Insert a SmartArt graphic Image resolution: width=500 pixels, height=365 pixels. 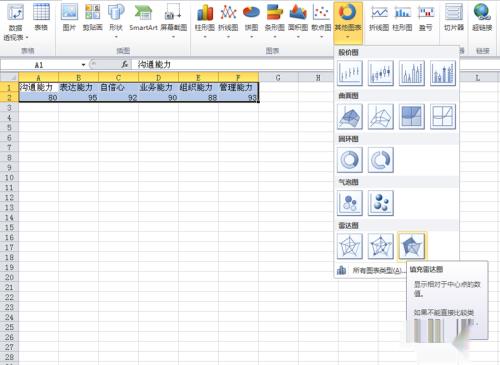click(x=143, y=18)
